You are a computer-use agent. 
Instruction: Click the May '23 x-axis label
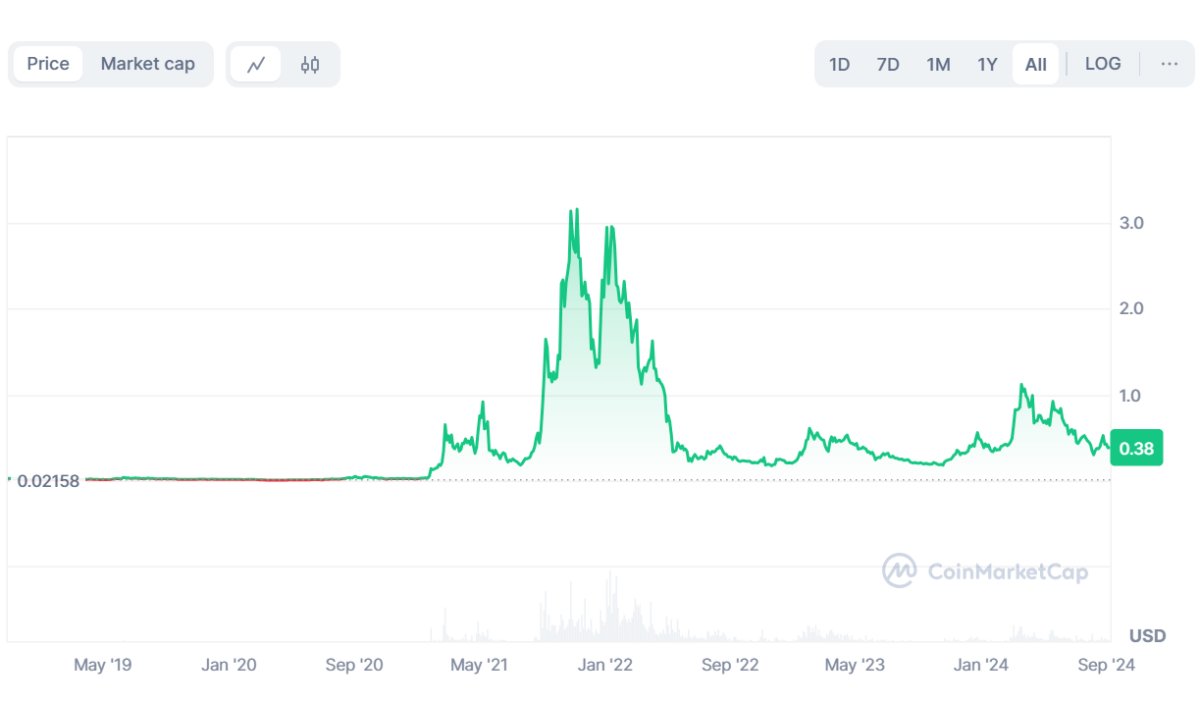[855, 665]
